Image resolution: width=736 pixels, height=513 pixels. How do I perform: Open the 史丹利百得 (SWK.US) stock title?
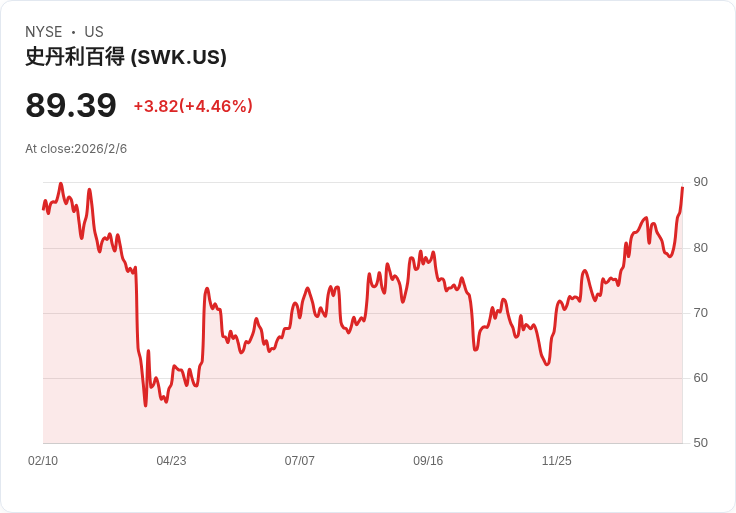point(126,57)
